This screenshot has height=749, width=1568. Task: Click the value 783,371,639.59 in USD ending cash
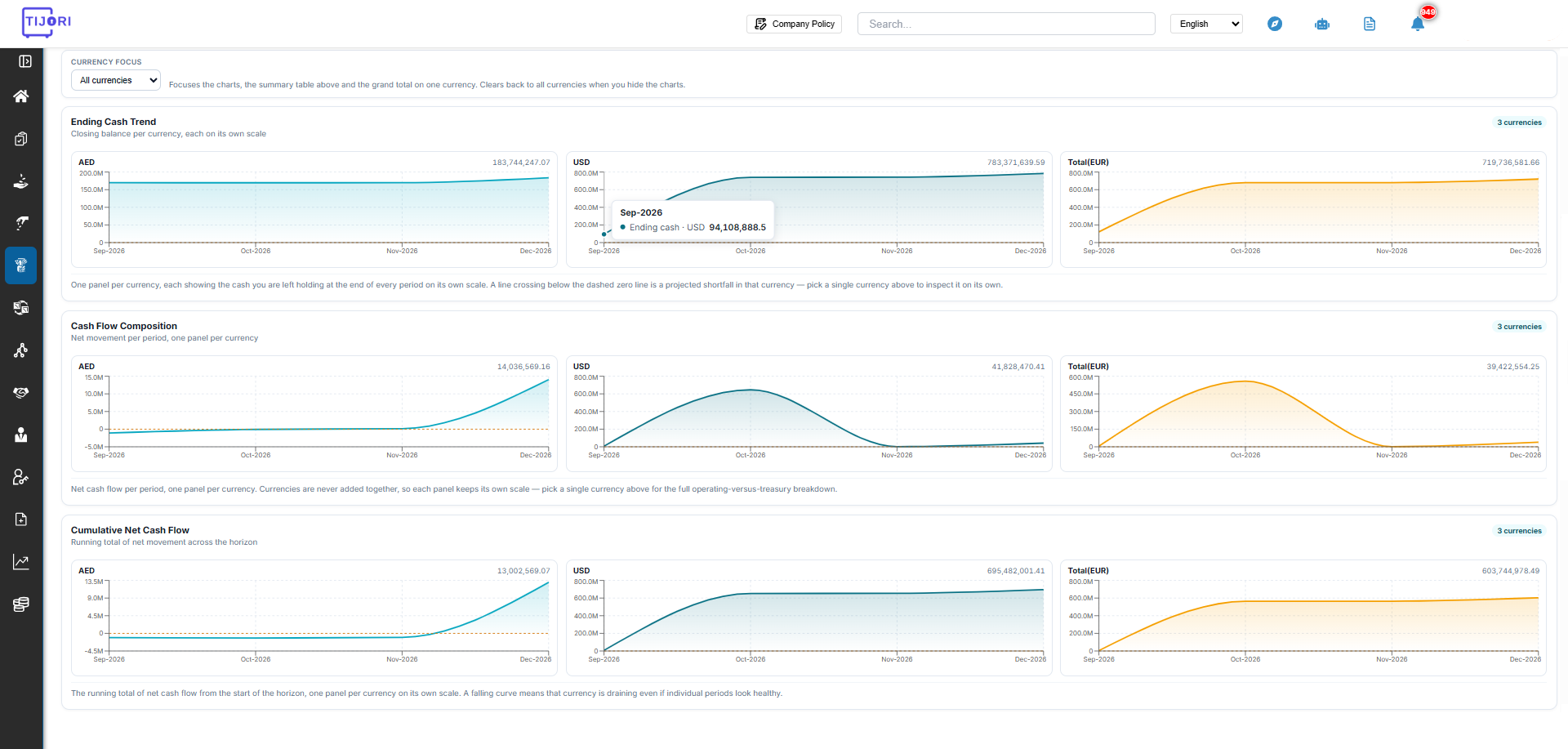point(1016,163)
